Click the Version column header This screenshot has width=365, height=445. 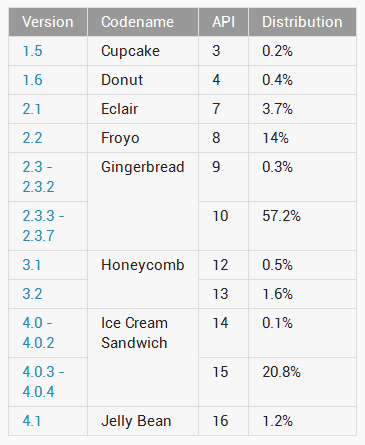(48, 22)
